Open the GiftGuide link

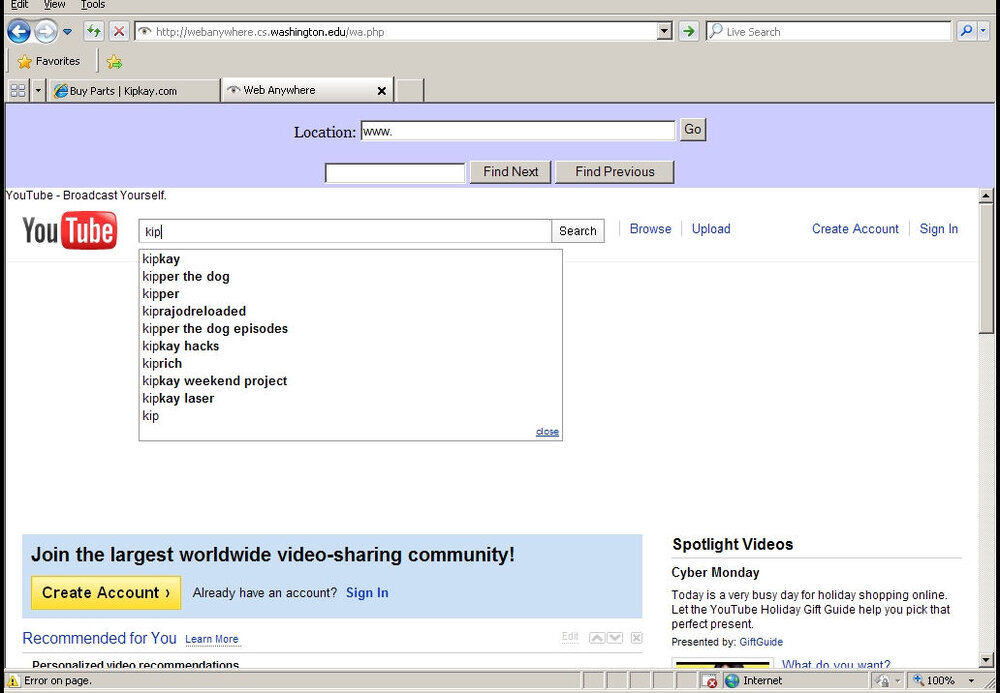[761, 642]
